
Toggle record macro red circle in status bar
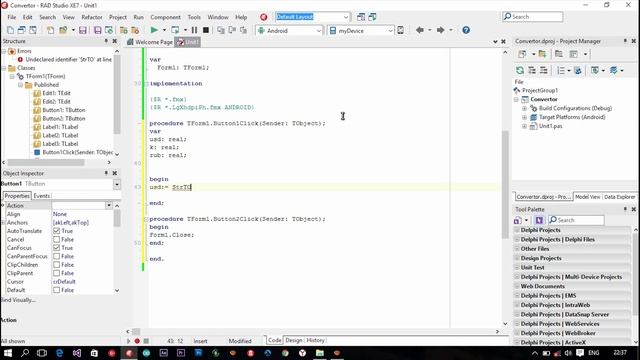(x=137, y=341)
